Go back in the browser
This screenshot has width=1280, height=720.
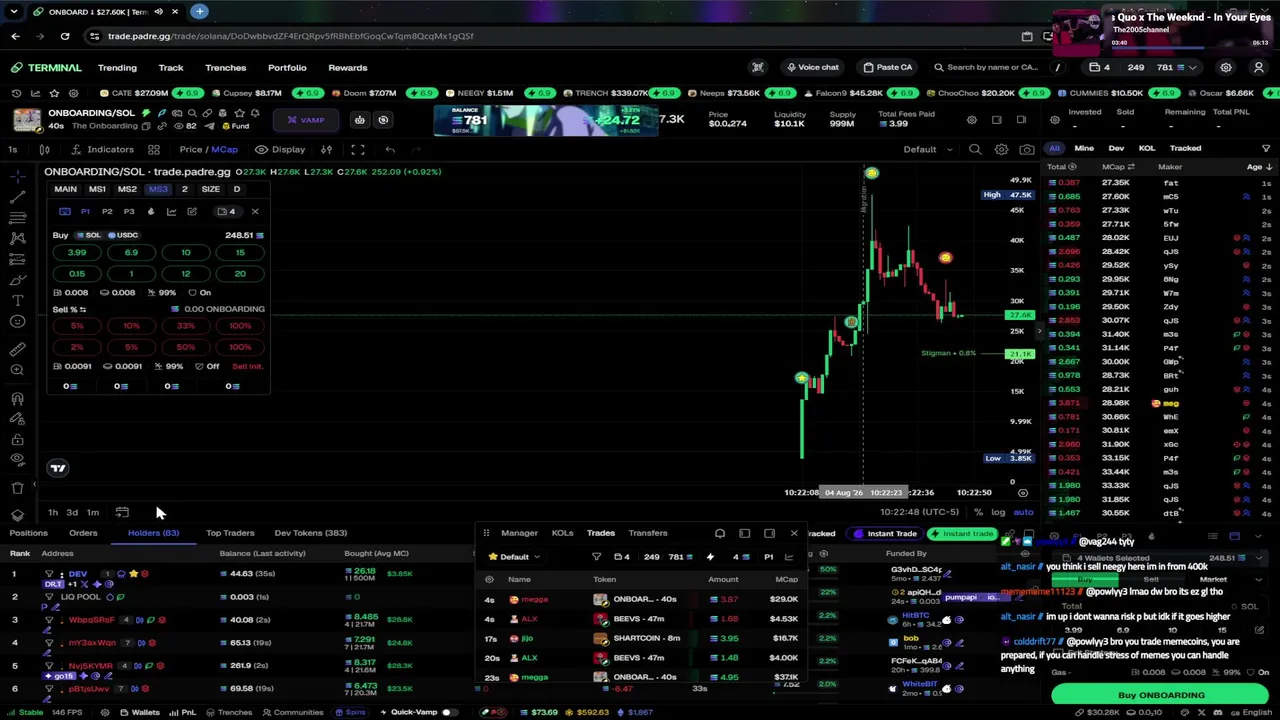pyautogui.click(x=15, y=36)
